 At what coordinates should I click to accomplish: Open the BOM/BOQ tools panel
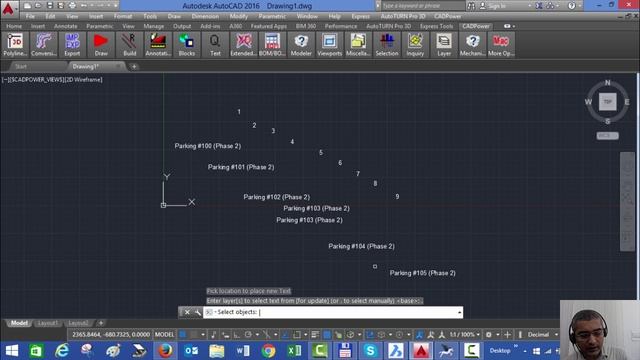coord(272,45)
